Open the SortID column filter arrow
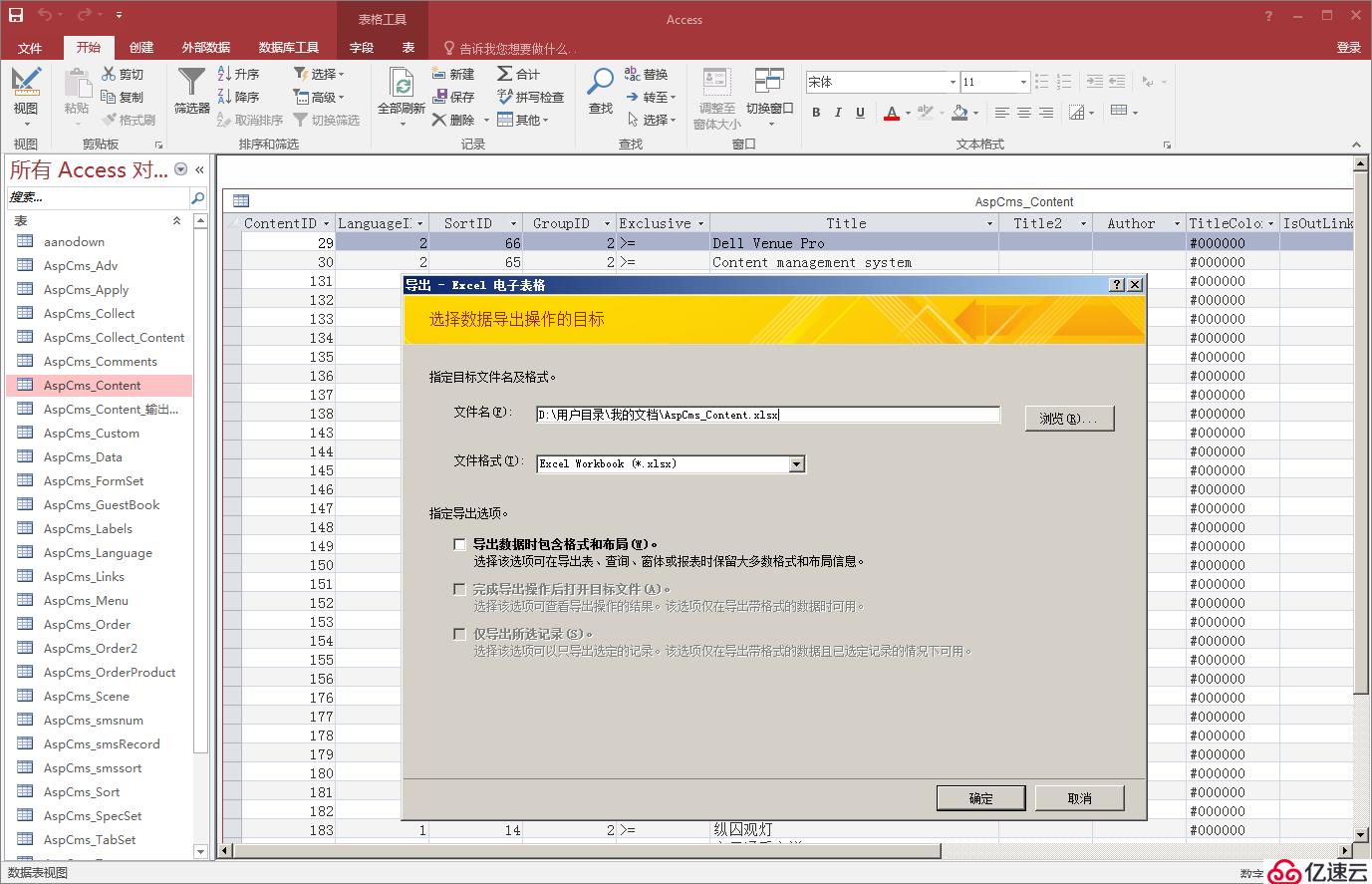Viewport: 1372px width, 884px height. (x=513, y=223)
